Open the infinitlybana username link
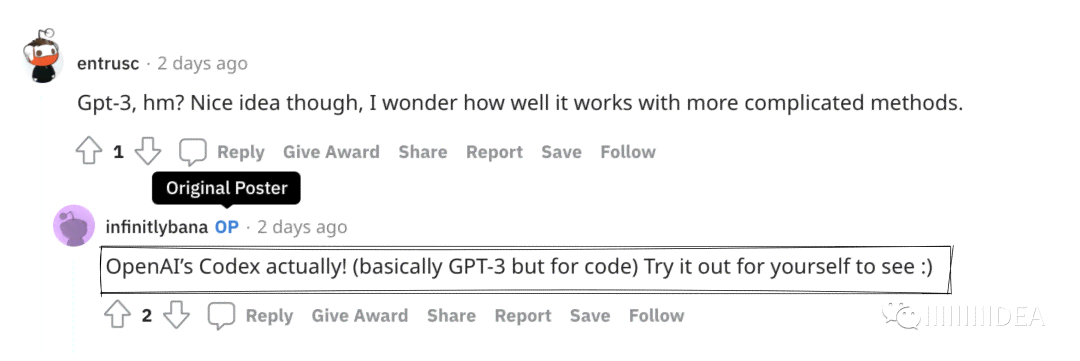Image resolution: width=1080 pixels, height=361 pixels. click(x=156, y=227)
